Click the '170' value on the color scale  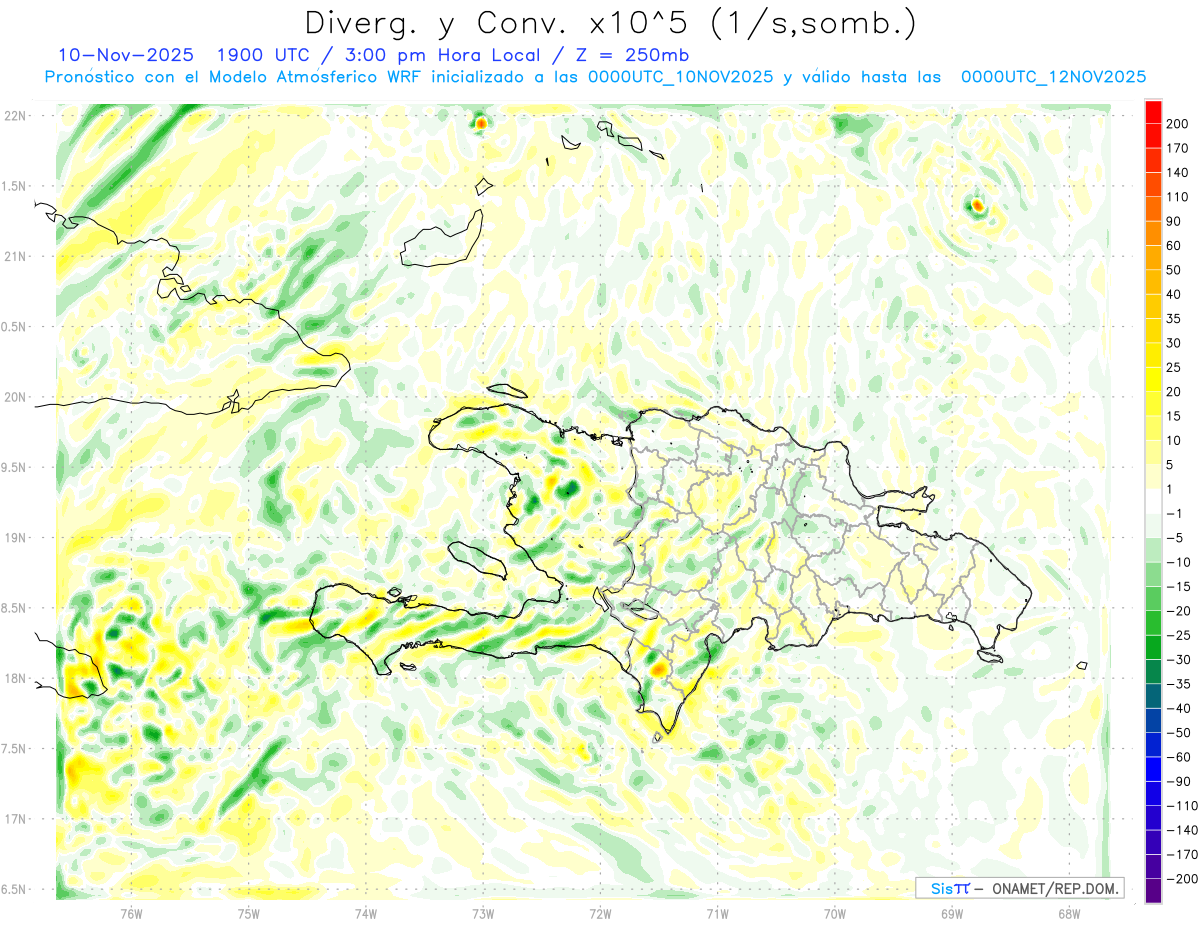(1177, 148)
